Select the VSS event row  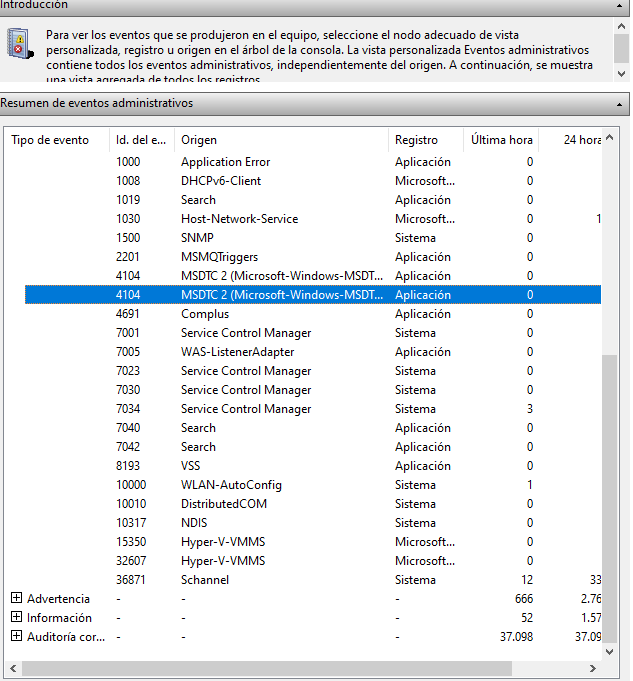coord(313,466)
